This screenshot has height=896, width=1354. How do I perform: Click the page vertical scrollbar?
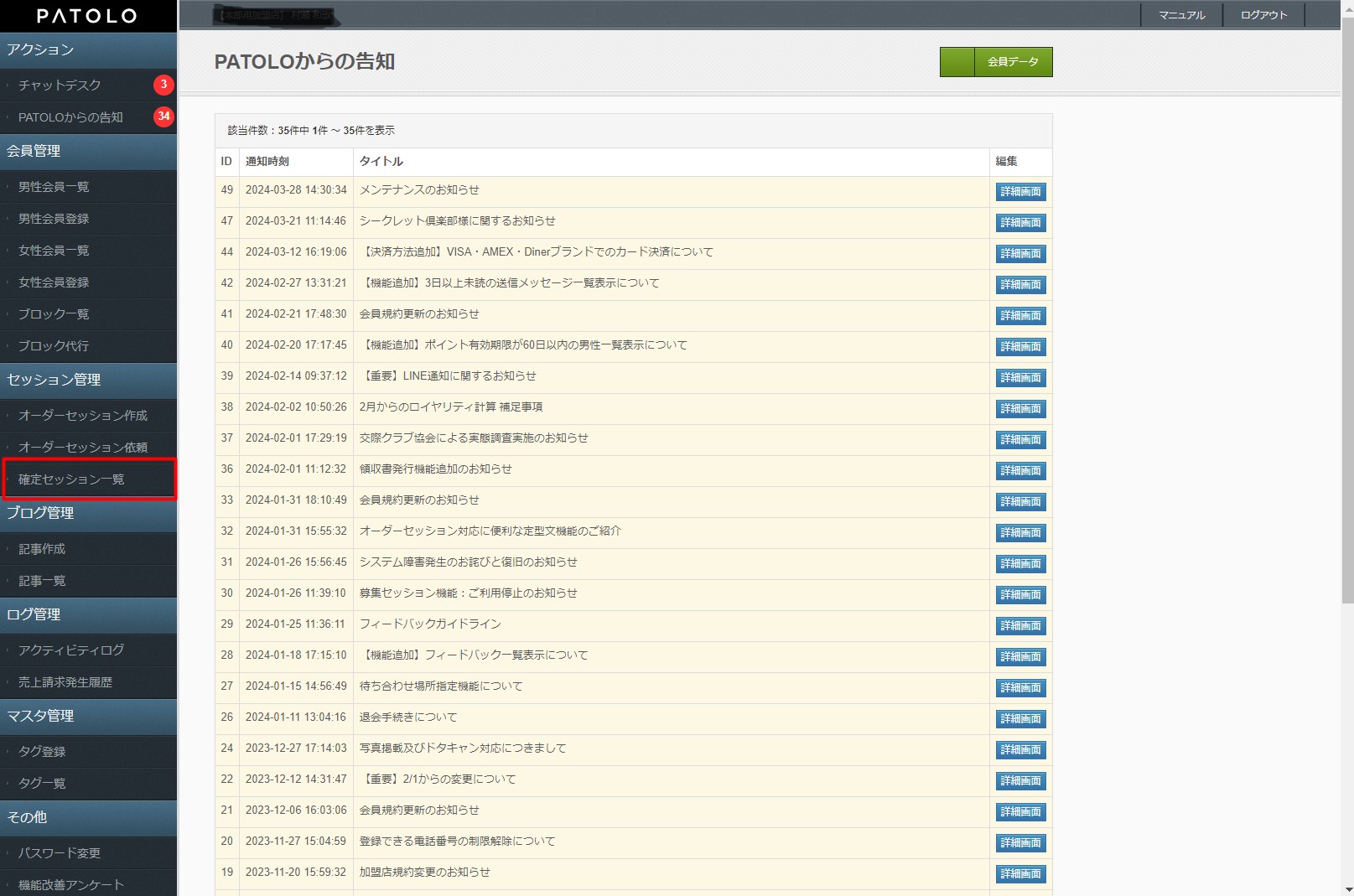point(1347,310)
